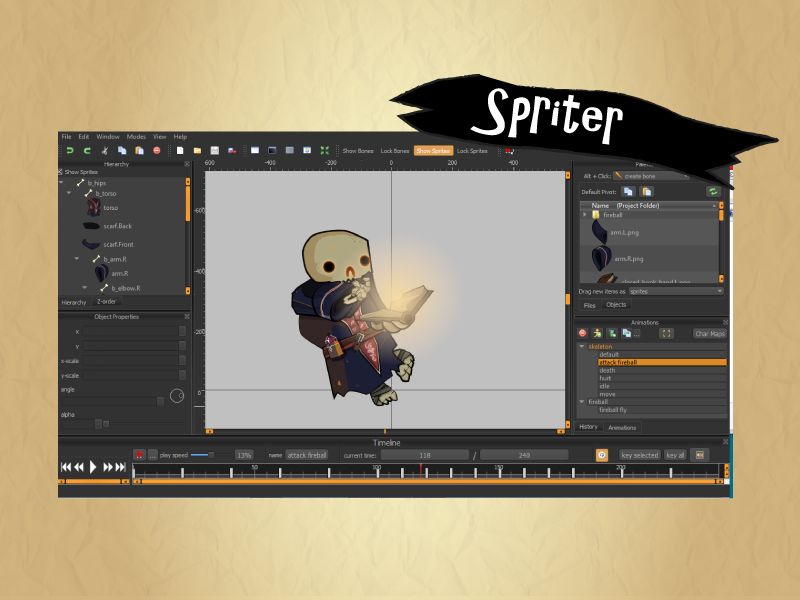The image size is (800, 600).
Task: Click the green Undo arrow icon
Action: [70, 151]
